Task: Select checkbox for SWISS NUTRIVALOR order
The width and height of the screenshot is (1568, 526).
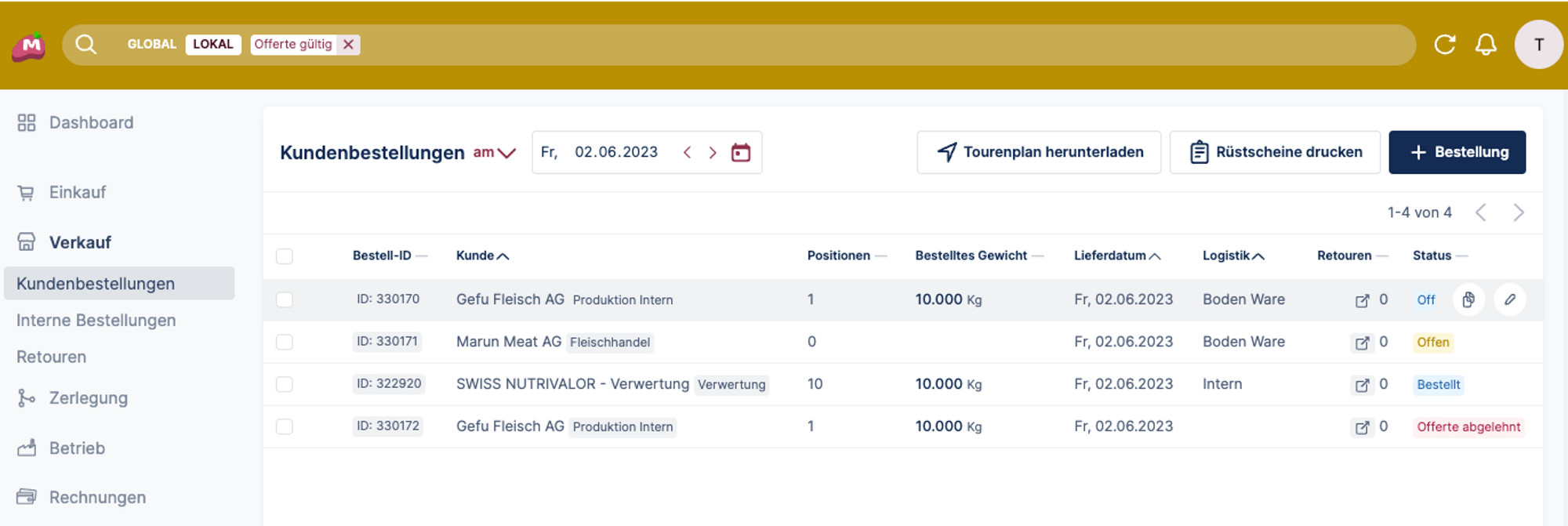Action: (285, 385)
